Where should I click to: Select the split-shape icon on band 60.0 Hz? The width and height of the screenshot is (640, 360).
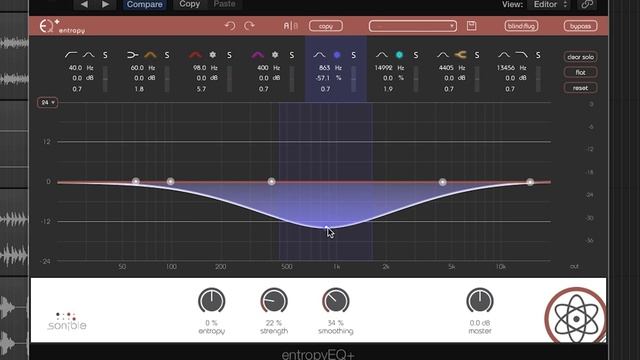coord(133,55)
